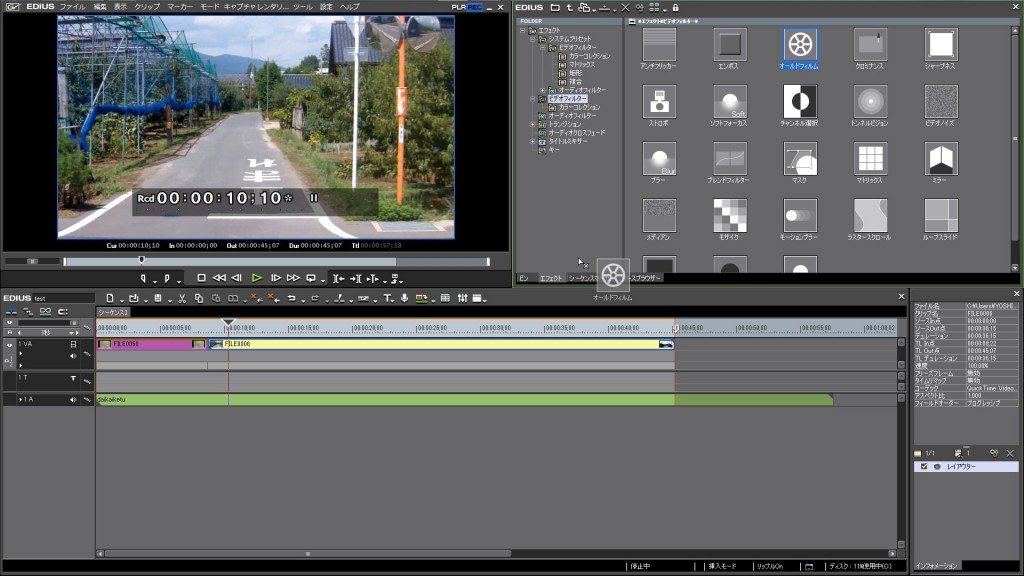
Task: Stop playback in the preview window
Action: (x=201, y=278)
